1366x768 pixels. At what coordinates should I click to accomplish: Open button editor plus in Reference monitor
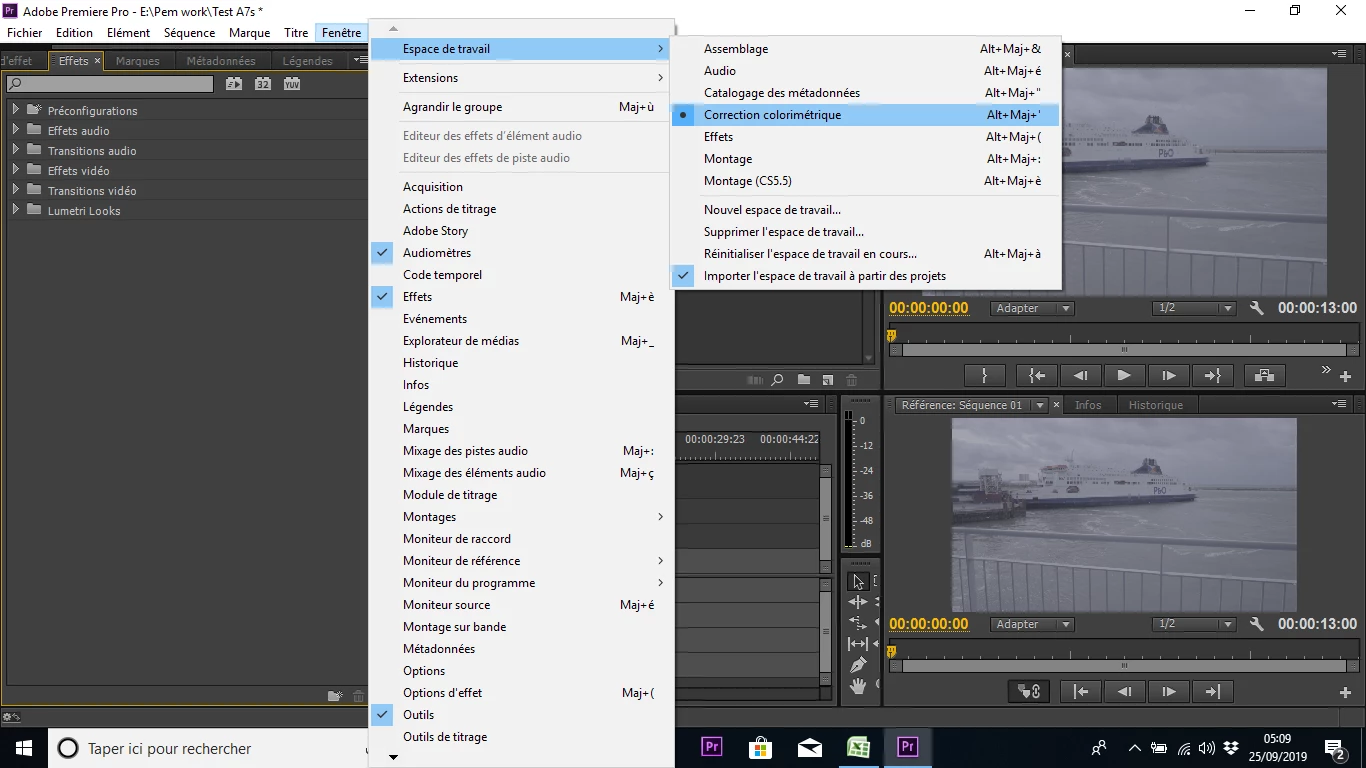pos(1345,692)
